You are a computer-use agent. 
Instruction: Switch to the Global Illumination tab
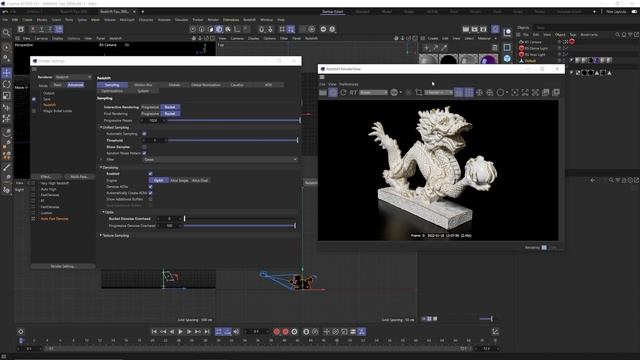tap(206, 85)
